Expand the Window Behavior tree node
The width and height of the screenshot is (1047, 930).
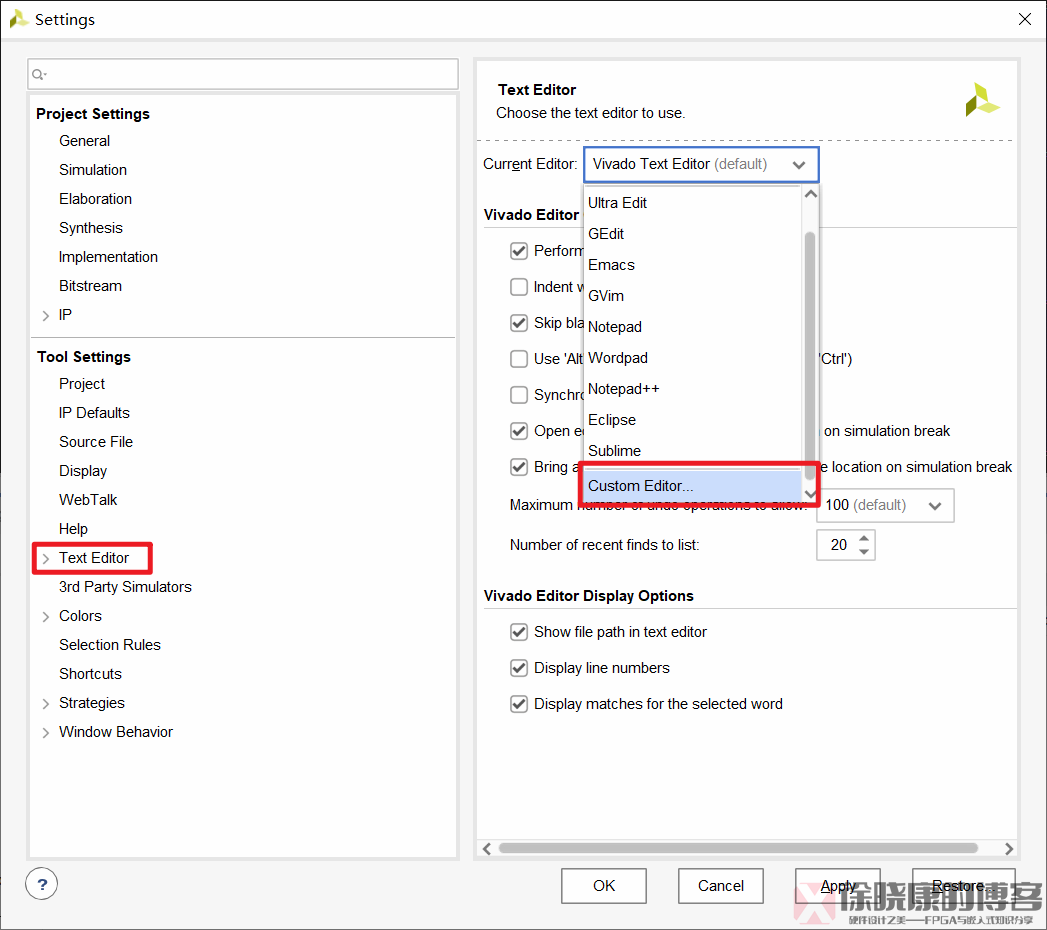45,733
